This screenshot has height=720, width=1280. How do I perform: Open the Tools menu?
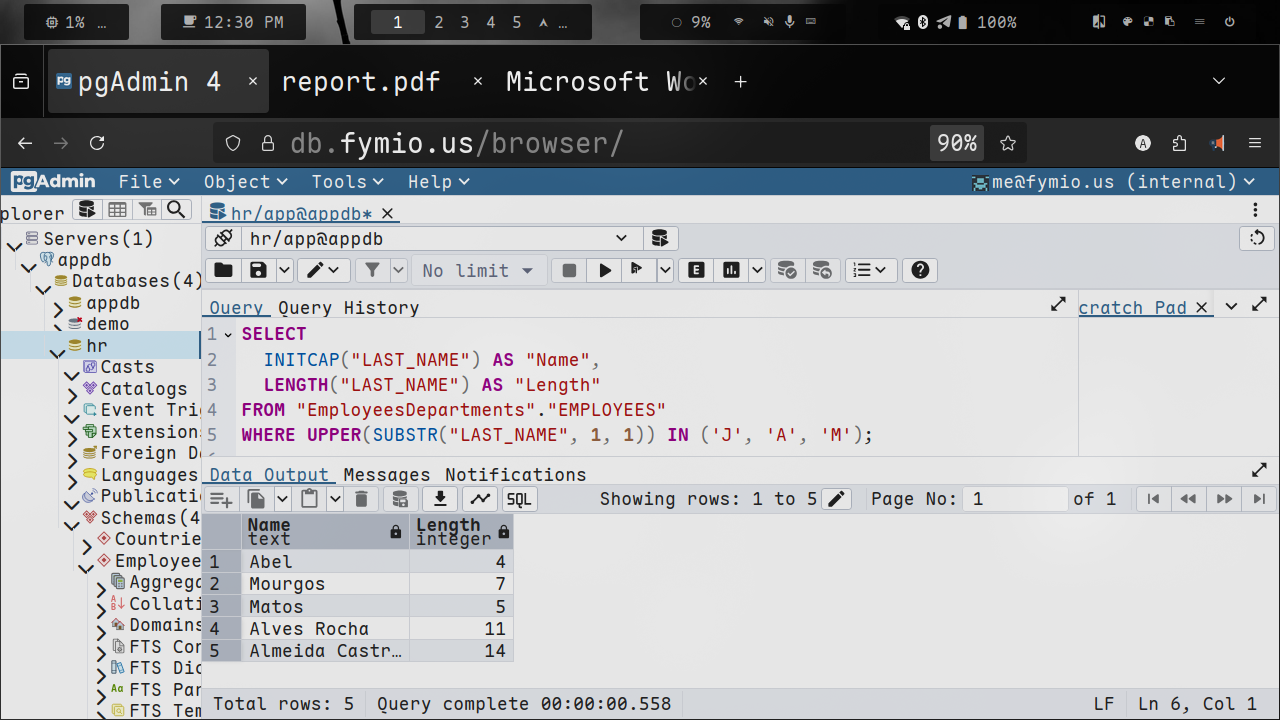pyautogui.click(x=347, y=181)
